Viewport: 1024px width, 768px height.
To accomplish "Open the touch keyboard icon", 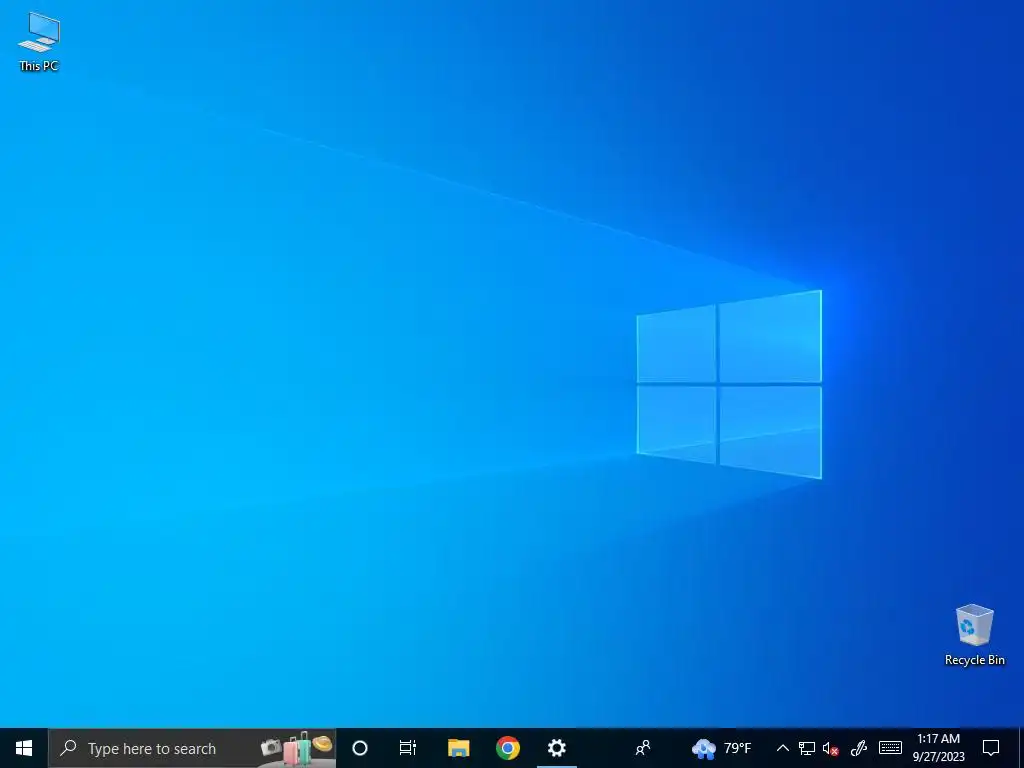I will [x=890, y=748].
